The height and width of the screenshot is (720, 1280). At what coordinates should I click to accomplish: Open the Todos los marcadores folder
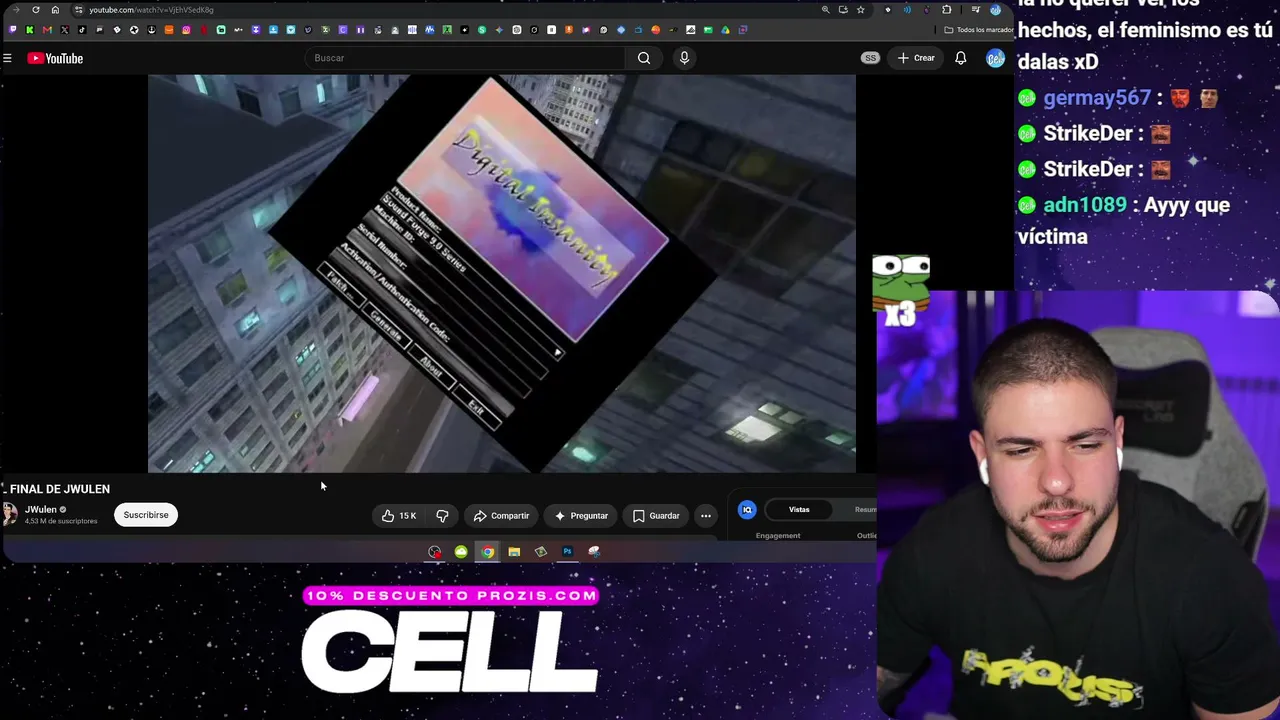979,30
